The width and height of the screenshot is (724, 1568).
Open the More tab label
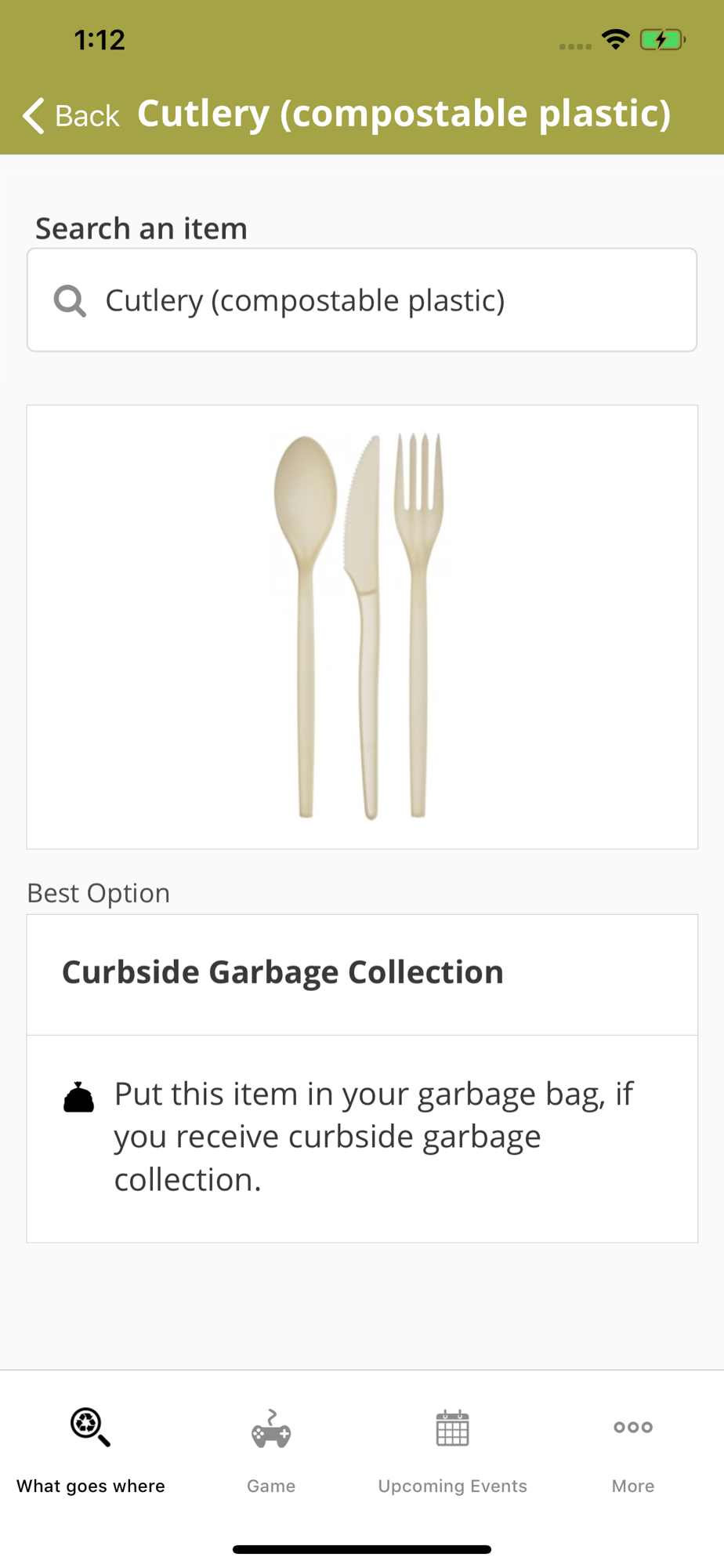[x=633, y=1486]
